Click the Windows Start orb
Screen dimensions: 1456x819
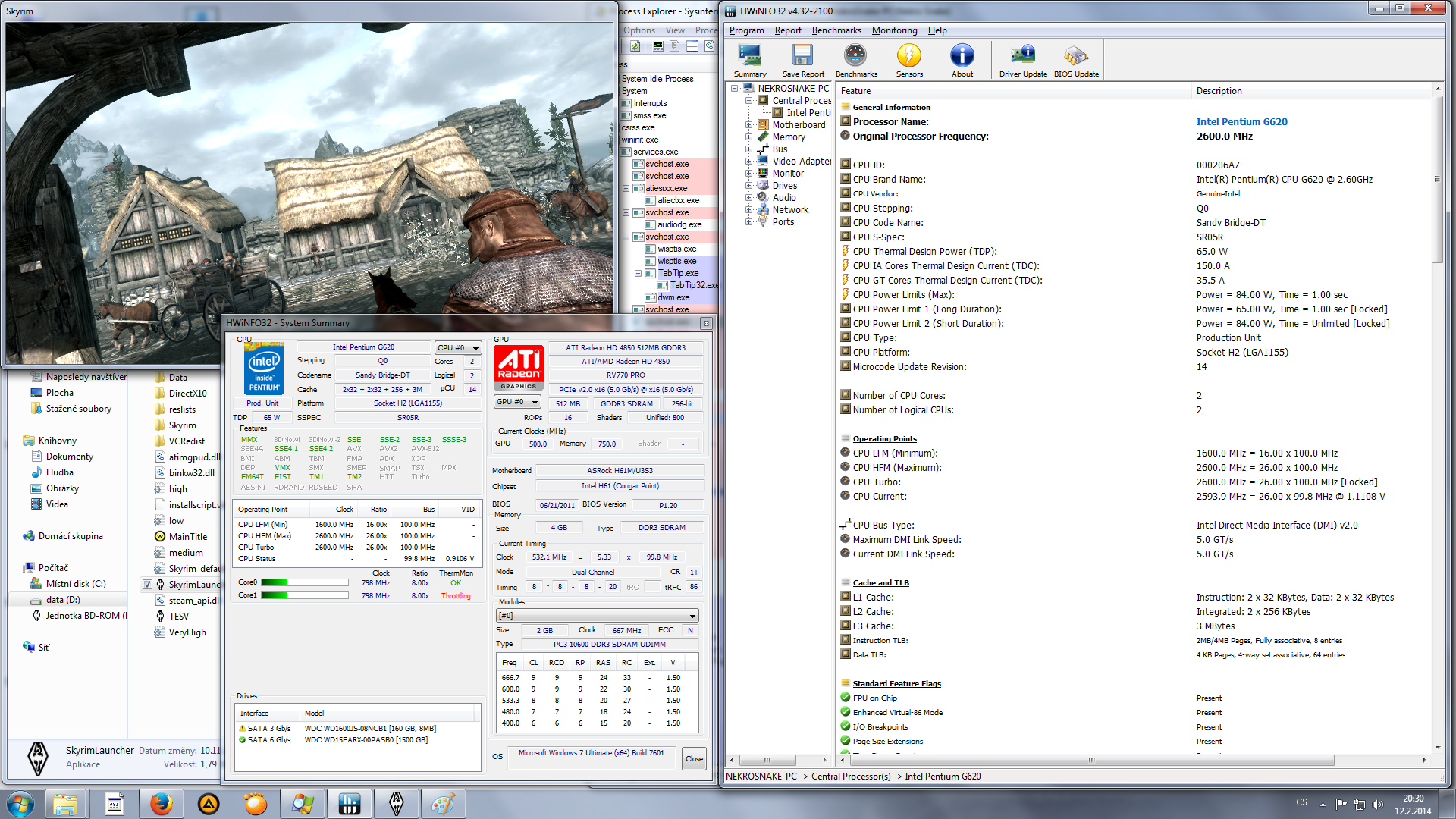click(20, 804)
